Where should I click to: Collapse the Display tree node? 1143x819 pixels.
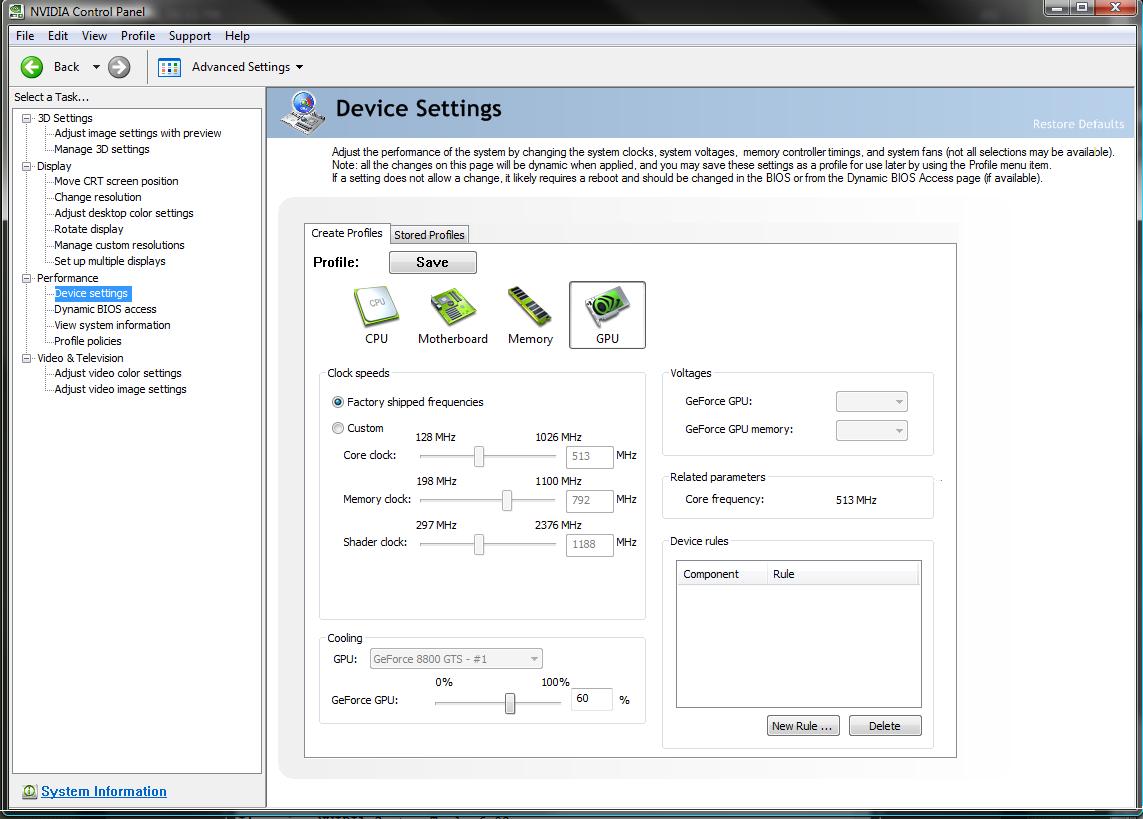point(27,166)
